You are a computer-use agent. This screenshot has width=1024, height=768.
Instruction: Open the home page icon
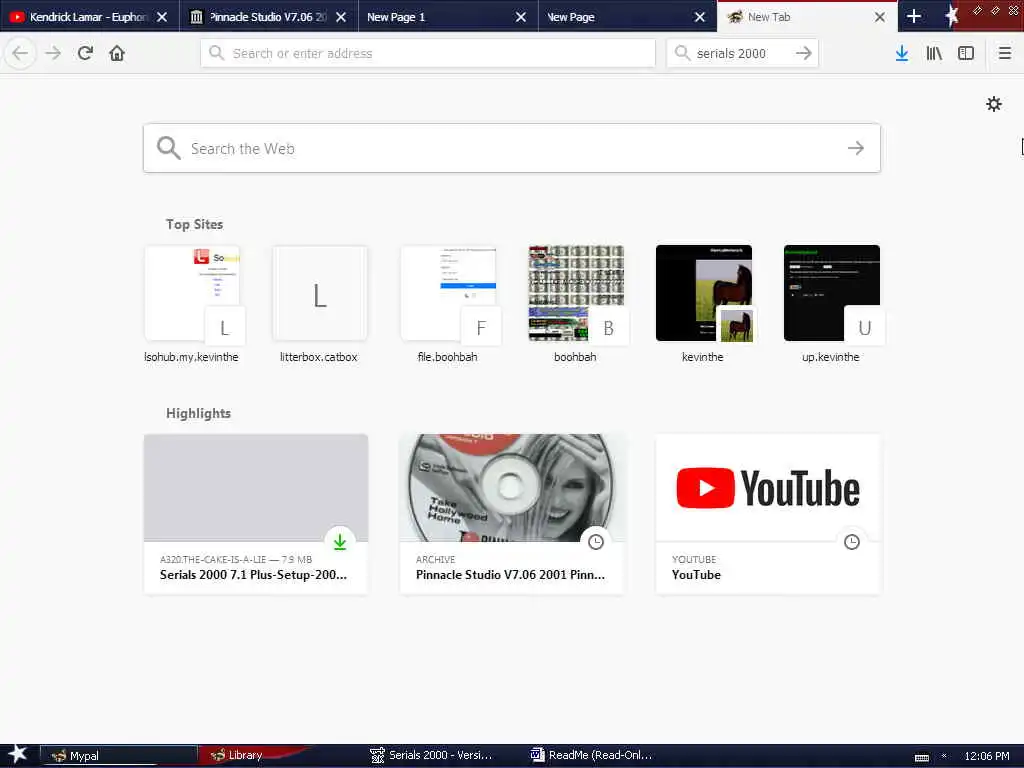[117, 53]
